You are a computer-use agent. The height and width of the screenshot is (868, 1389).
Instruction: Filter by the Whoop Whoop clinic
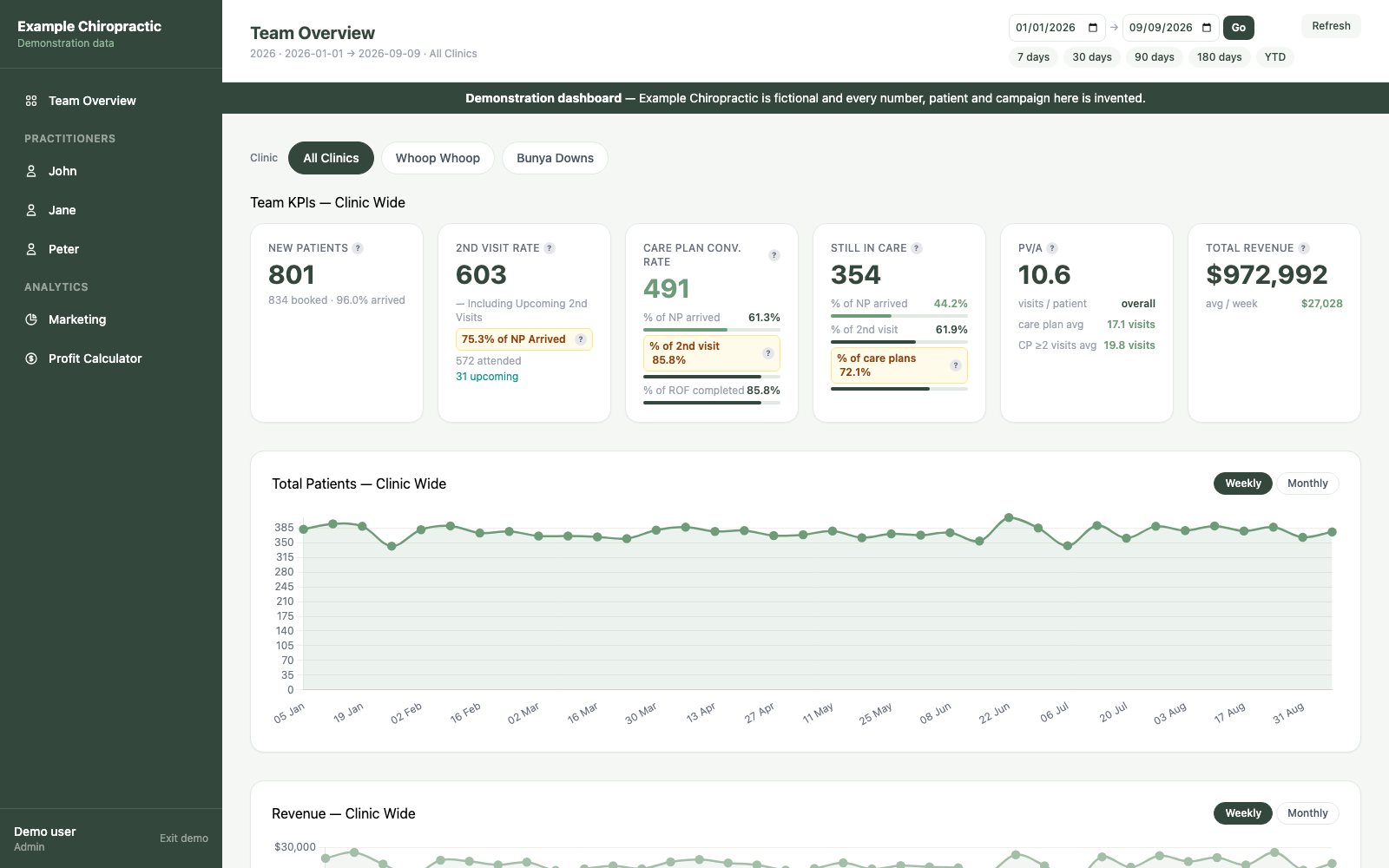pyautogui.click(x=438, y=158)
